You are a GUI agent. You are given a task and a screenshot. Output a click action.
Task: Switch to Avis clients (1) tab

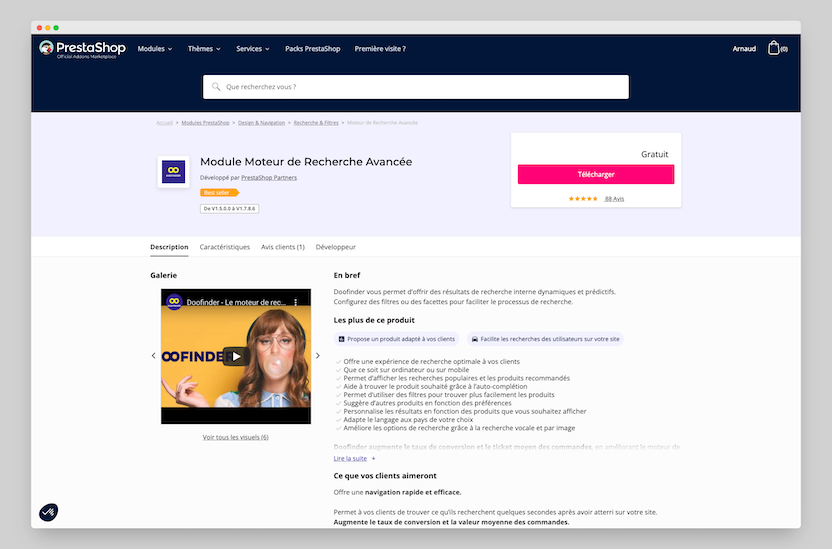(283, 247)
